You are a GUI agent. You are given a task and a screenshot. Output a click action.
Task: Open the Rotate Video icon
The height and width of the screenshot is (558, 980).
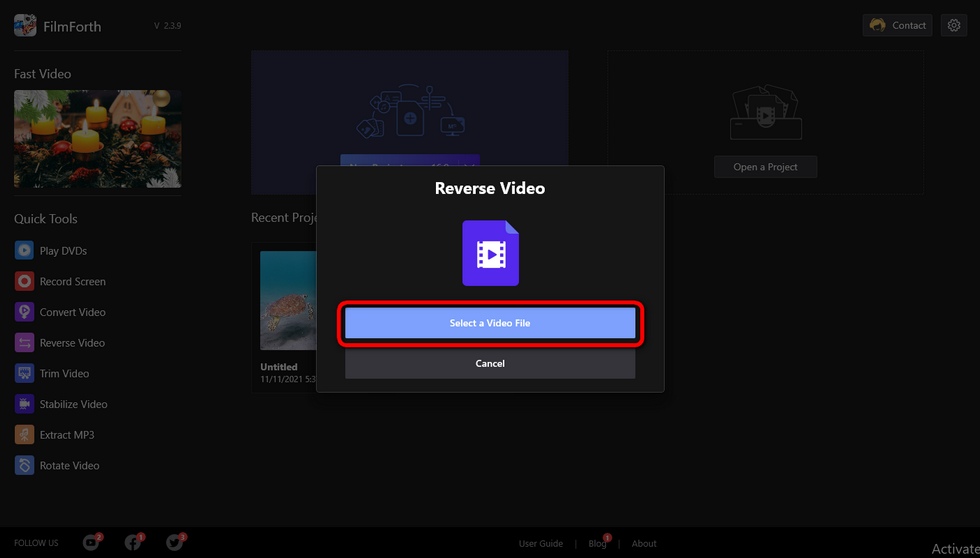coord(24,465)
